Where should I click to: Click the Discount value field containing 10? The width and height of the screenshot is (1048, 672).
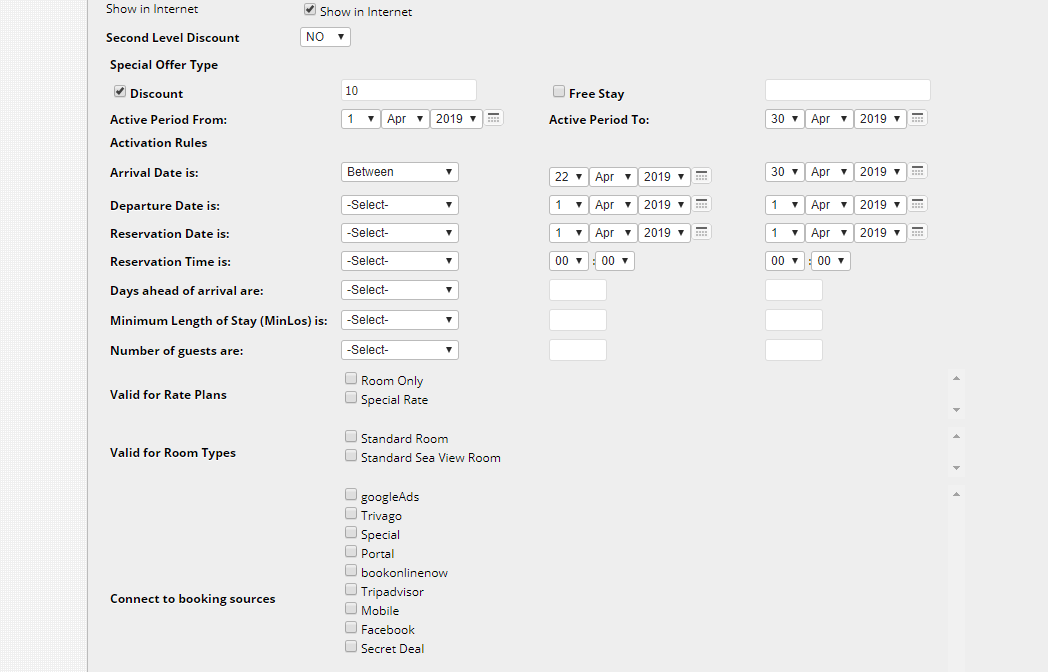[408, 90]
